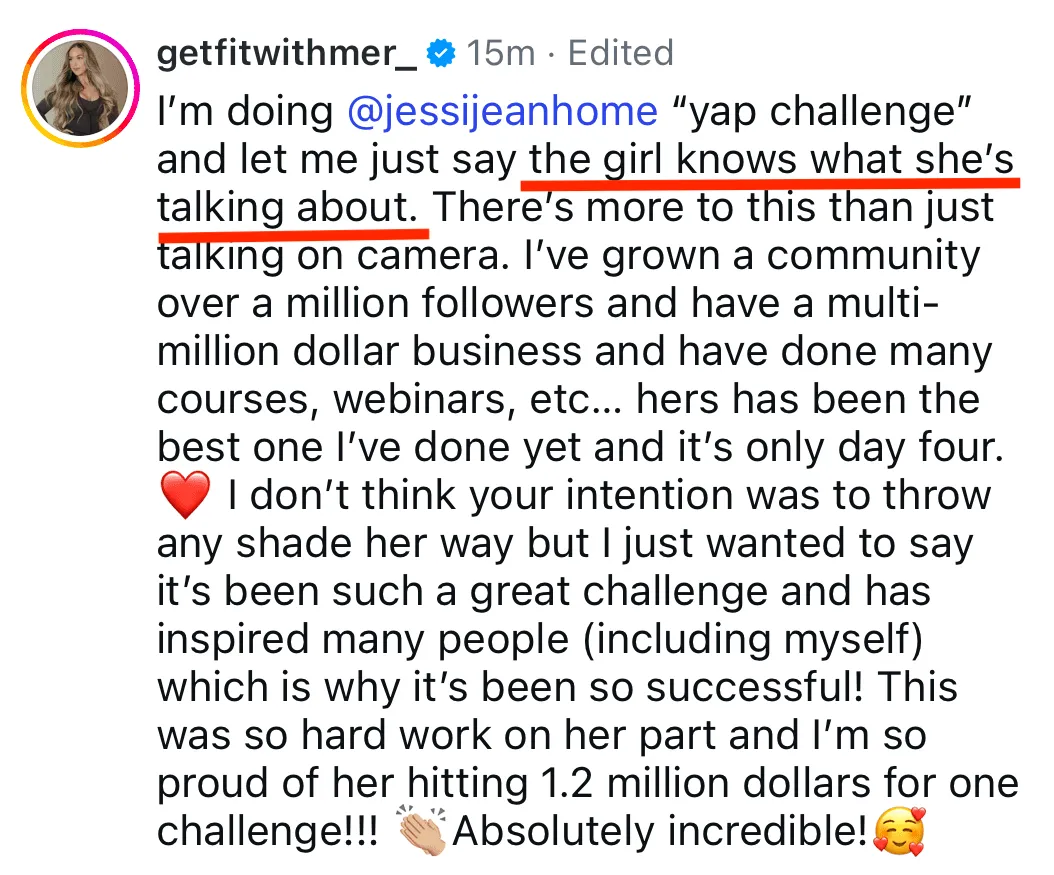Click the red heart emoji
Viewport: 1054px width, 875px height.
186,495
